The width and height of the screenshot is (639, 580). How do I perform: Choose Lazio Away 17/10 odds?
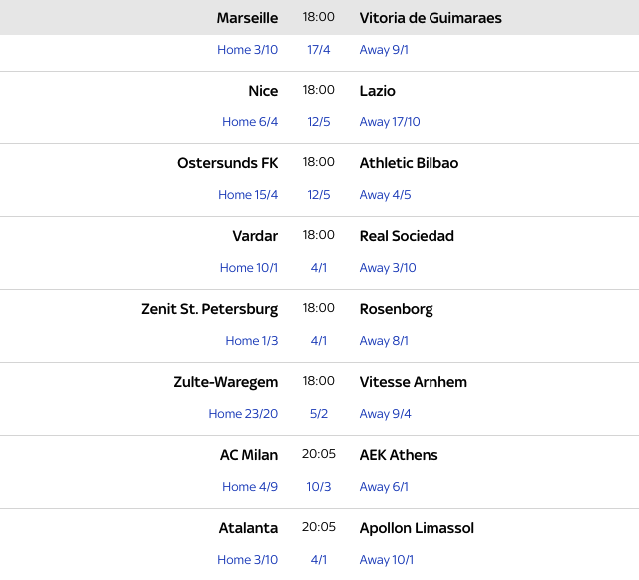click(390, 122)
